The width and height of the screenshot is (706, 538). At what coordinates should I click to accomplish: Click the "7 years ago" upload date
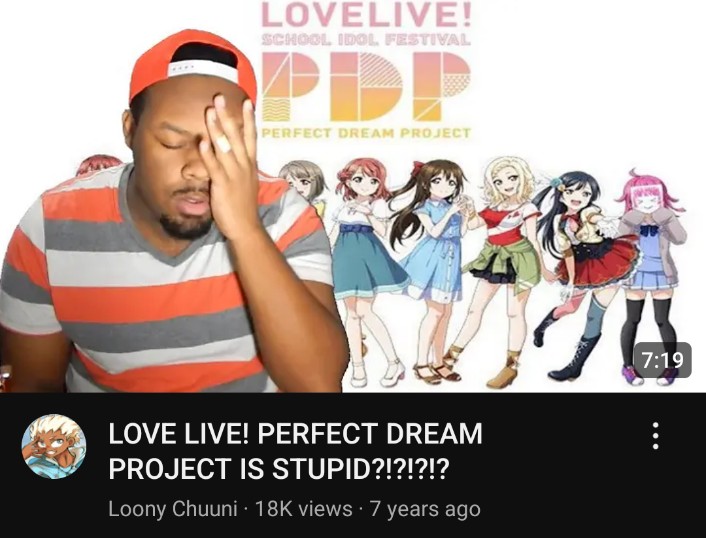tap(425, 509)
